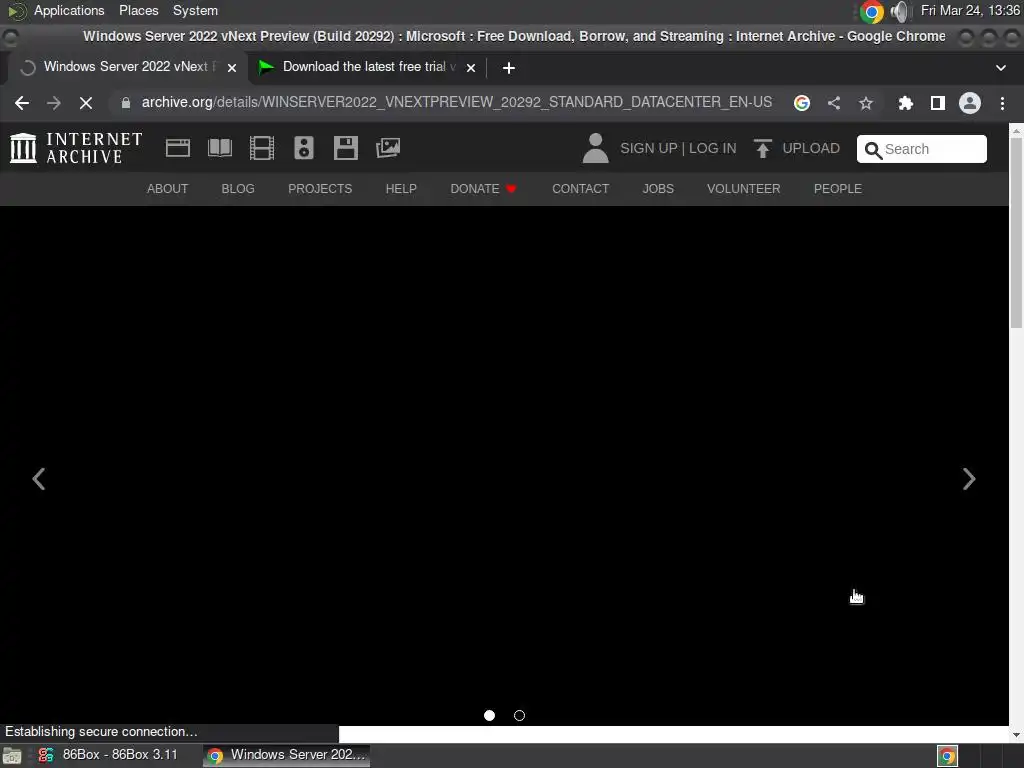Viewport: 1024px width, 768px height.
Task: Click the scrollbar down arrow
Action: coord(1016,735)
